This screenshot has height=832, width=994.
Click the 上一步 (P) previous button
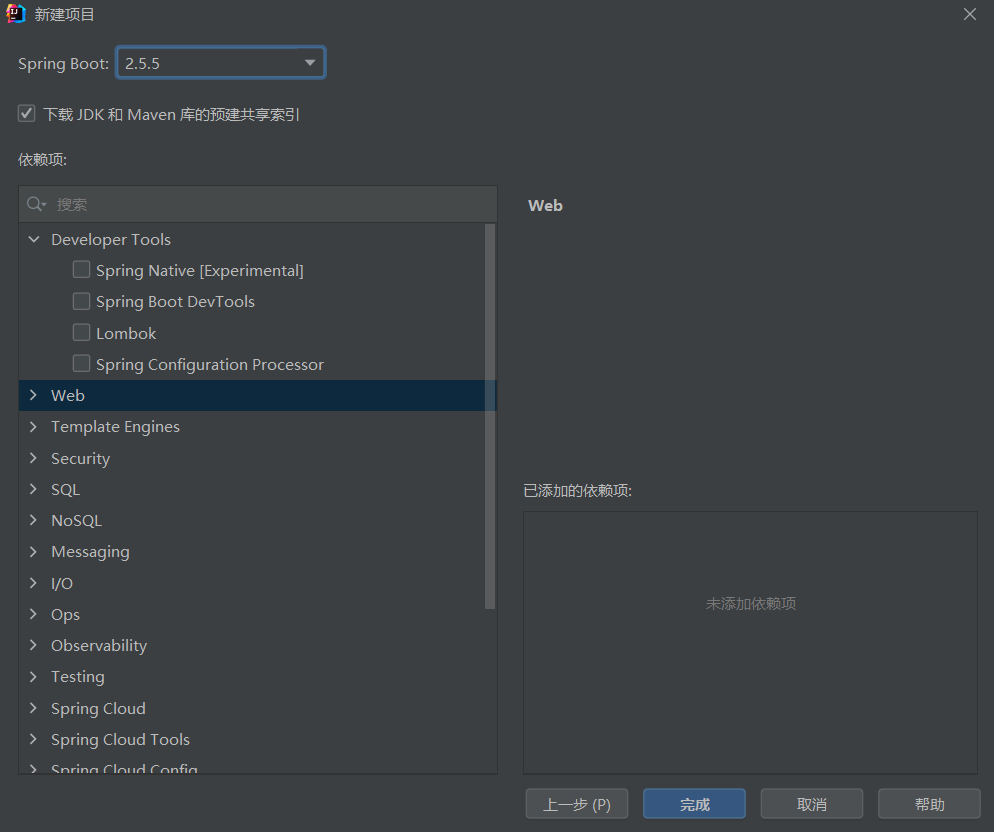pyautogui.click(x=577, y=803)
